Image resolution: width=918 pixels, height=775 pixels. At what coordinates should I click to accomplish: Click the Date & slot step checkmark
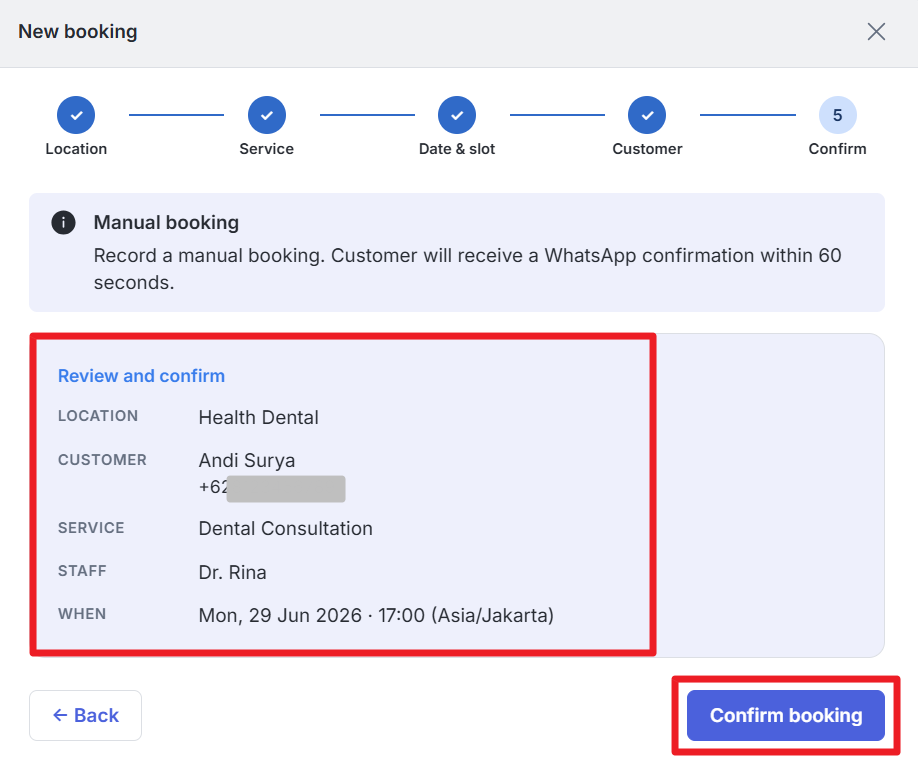coord(457,115)
